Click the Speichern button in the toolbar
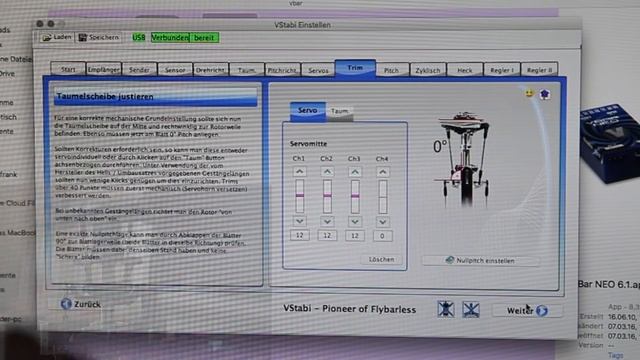The height and width of the screenshot is (360, 640). point(99,38)
